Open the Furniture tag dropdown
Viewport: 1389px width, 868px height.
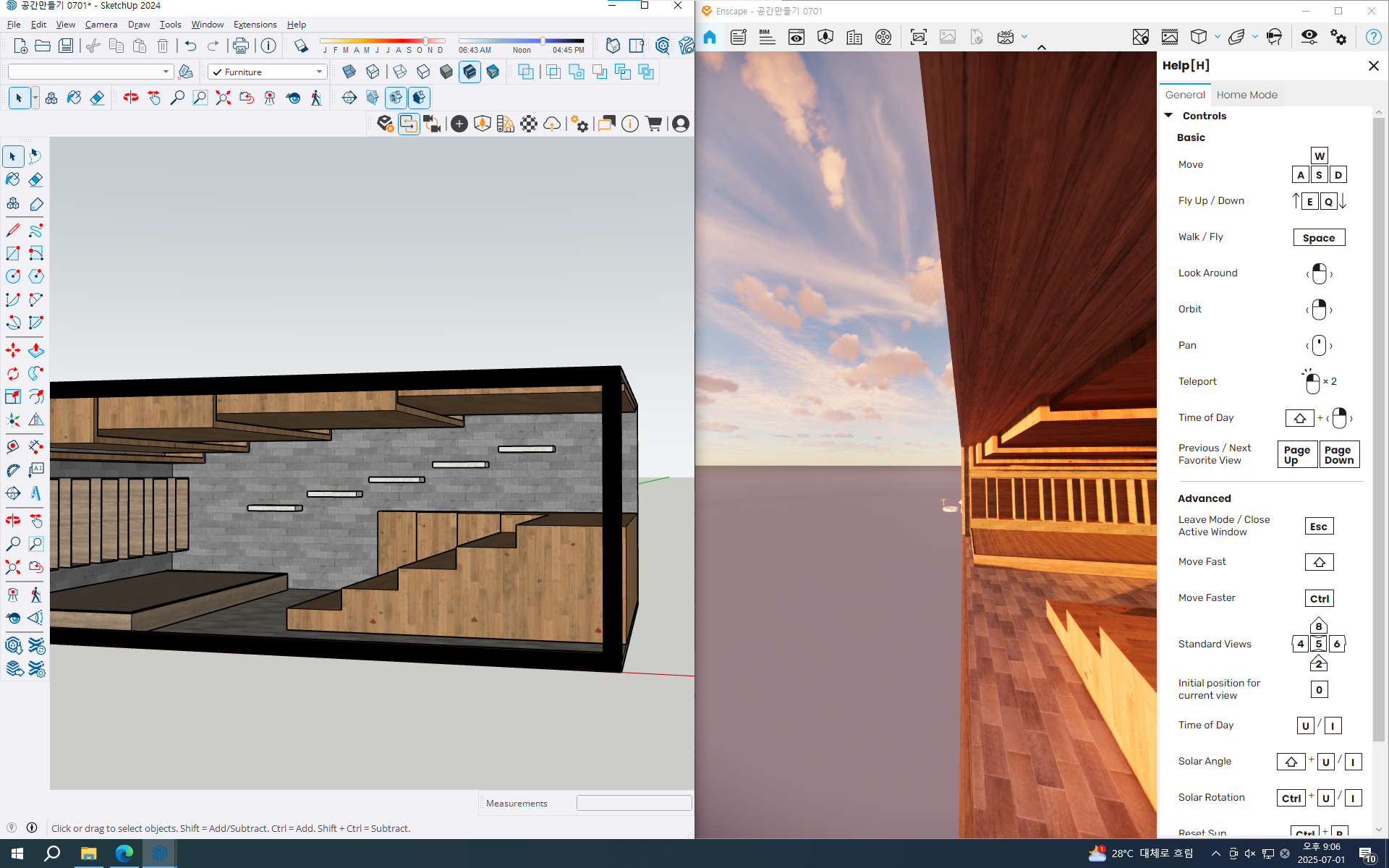(x=319, y=72)
